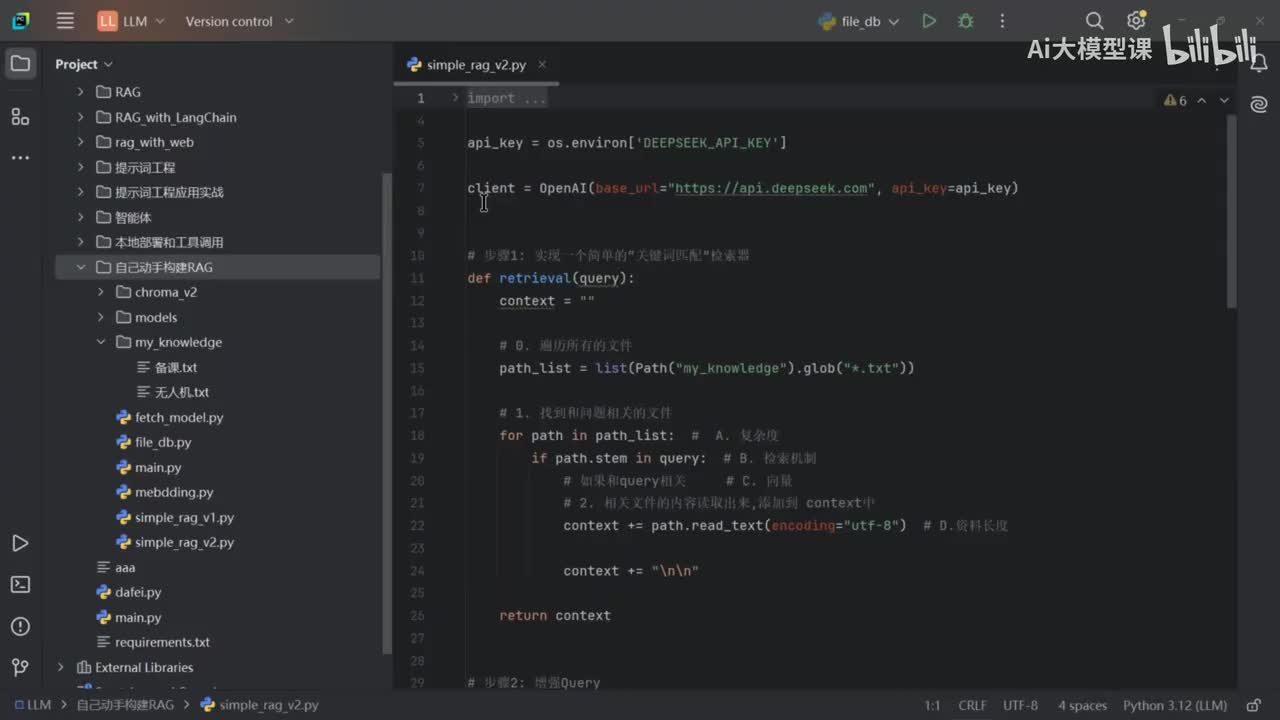1280x720 pixels.
Task: Collapse the 自己动手构建RAG folder chevron
Action: tap(81, 267)
